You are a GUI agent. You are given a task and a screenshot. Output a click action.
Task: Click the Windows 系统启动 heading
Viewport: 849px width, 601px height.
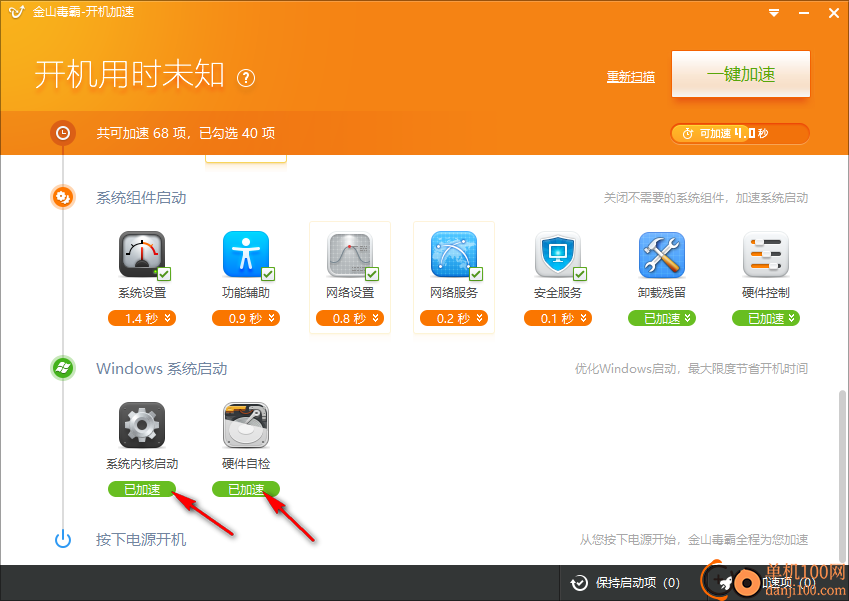pos(162,369)
